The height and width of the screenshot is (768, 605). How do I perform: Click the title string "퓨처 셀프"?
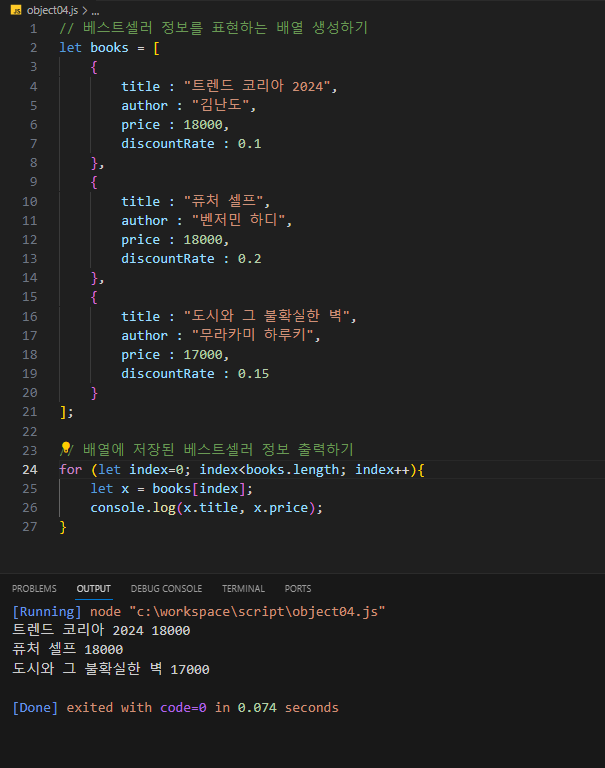(x=223, y=201)
